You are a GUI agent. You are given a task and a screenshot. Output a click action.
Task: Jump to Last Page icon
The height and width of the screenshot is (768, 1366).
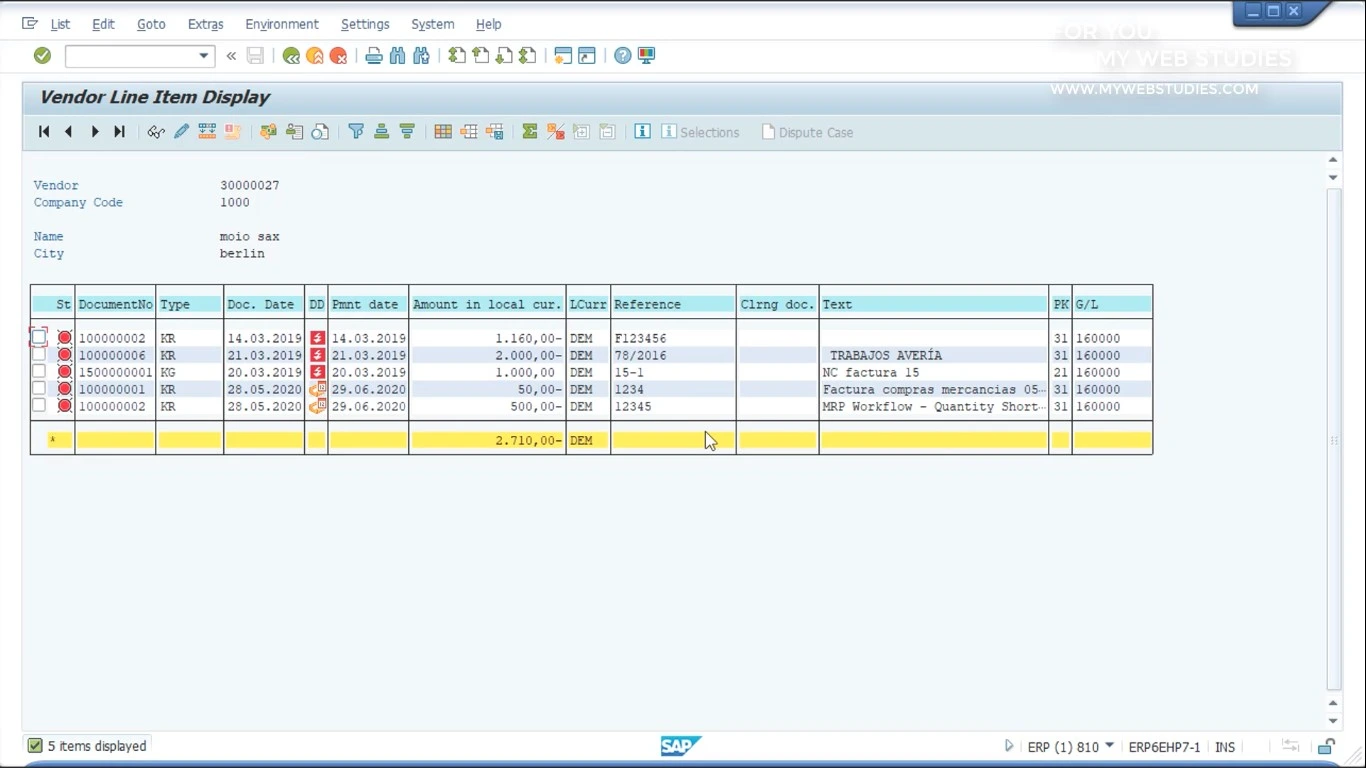pos(528,56)
